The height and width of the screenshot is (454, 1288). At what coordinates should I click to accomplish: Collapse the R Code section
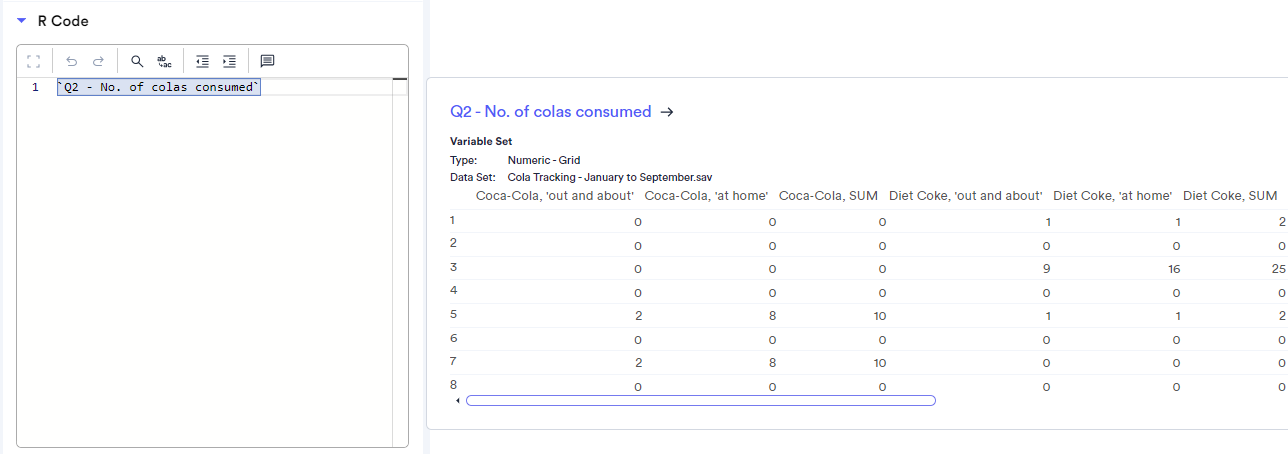[21, 20]
